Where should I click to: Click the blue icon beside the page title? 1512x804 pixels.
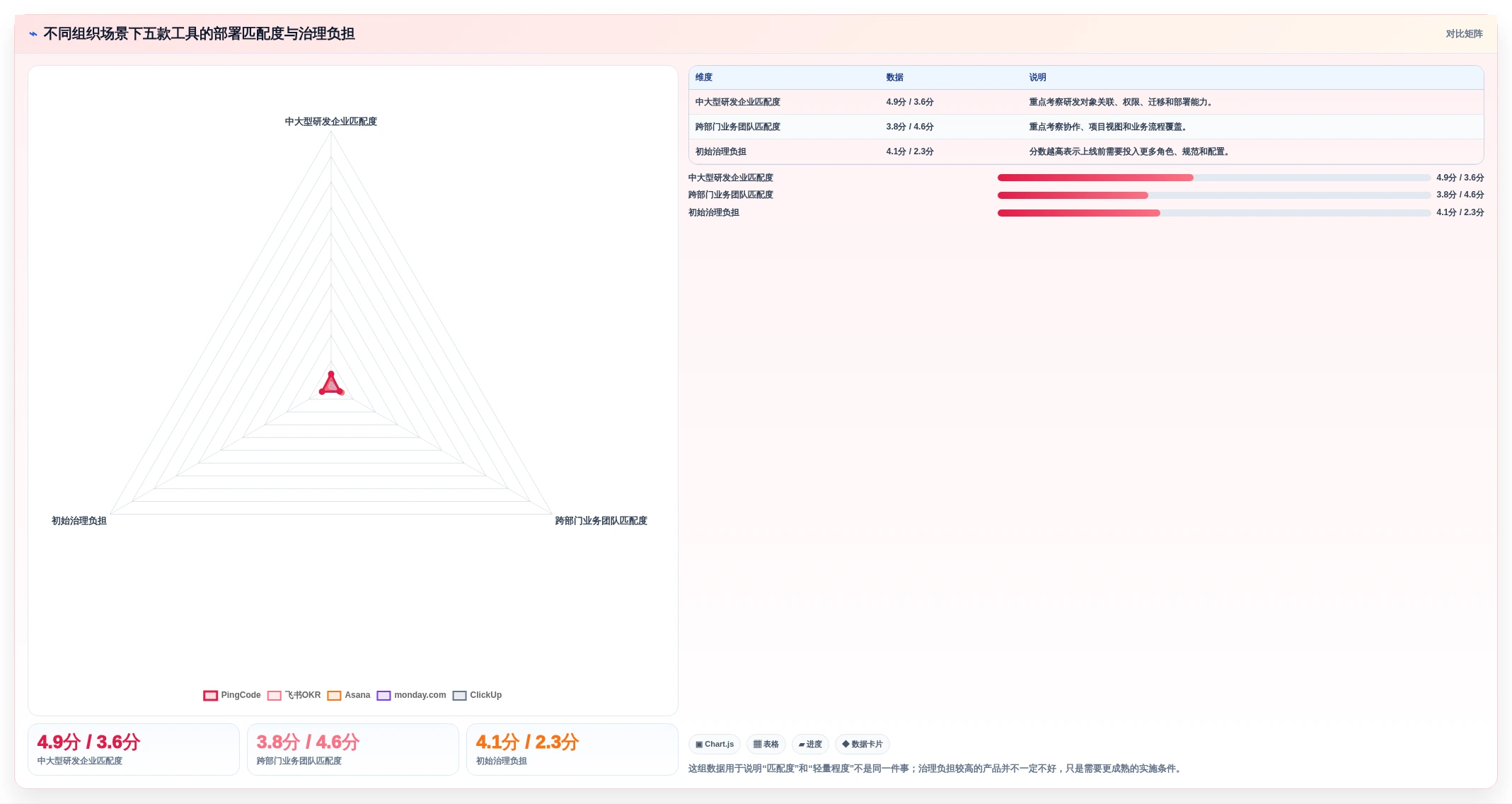33,34
